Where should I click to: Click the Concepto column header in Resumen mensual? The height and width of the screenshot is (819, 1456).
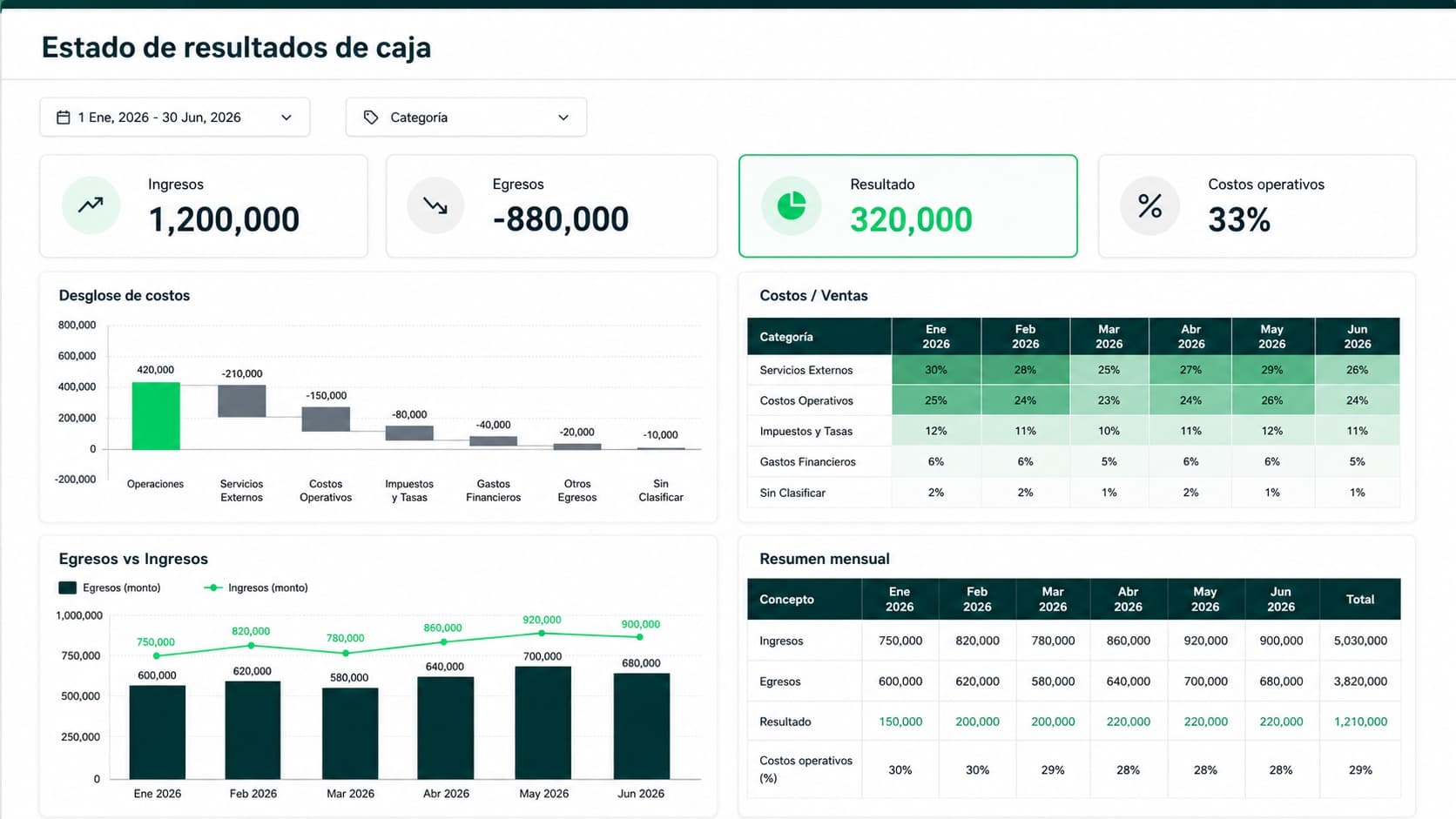coord(805,600)
